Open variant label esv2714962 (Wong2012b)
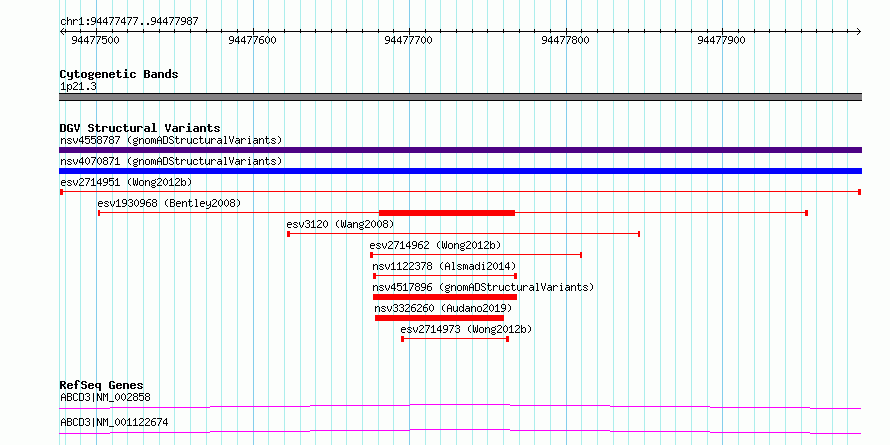Image resolution: width=890 pixels, height=445 pixels. pyautogui.click(x=435, y=245)
